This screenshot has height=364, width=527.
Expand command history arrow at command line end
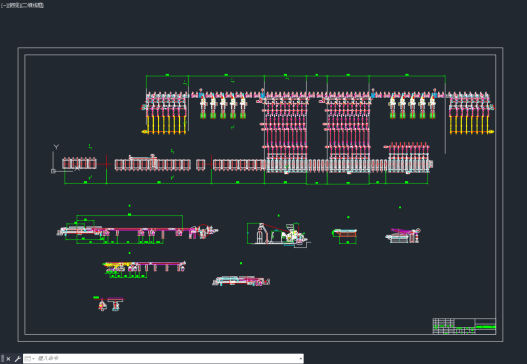point(300,359)
